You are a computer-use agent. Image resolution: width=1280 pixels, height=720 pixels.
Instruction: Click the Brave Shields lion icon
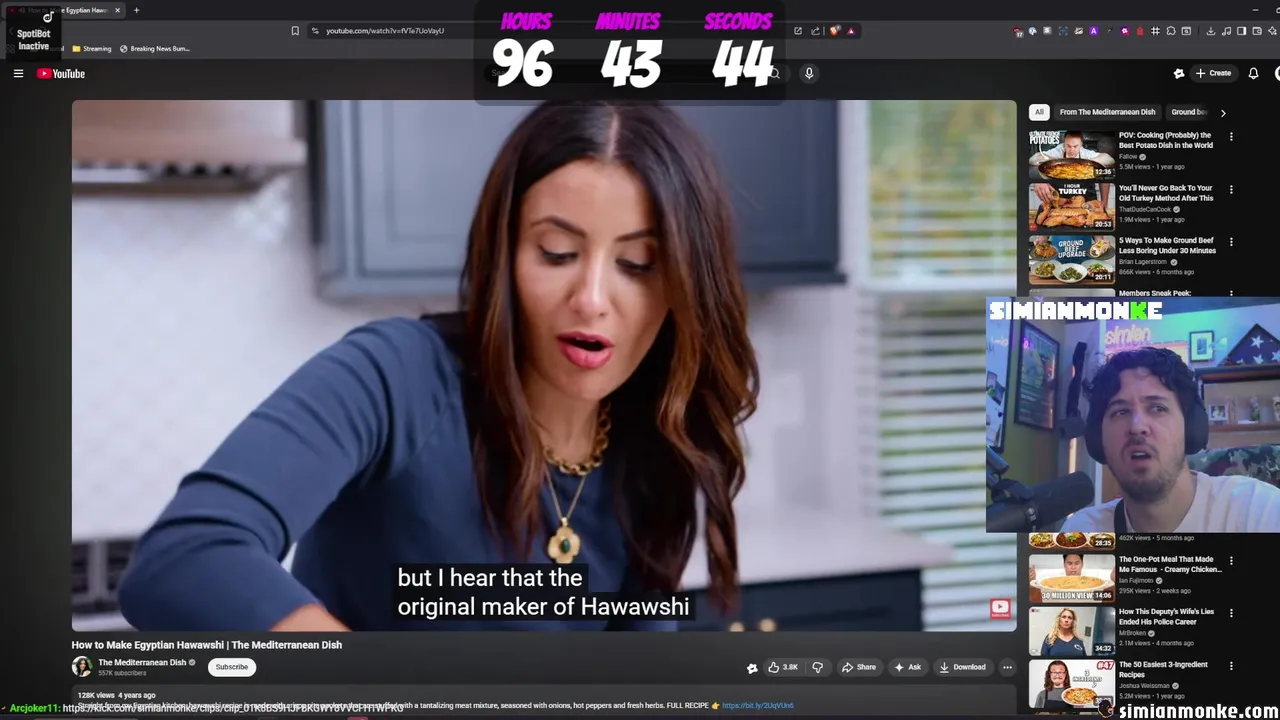click(835, 31)
